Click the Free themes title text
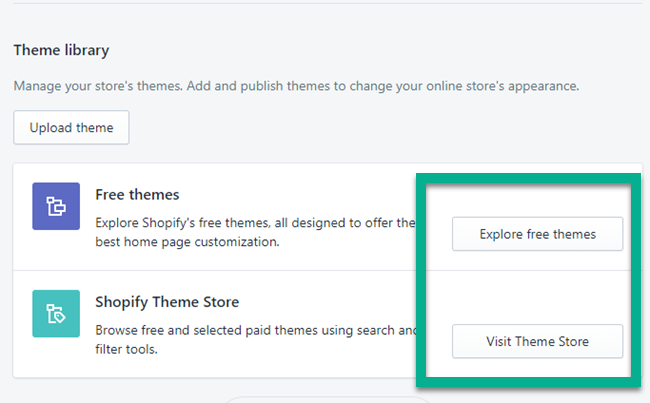650x403 pixels. click(137, 194)
